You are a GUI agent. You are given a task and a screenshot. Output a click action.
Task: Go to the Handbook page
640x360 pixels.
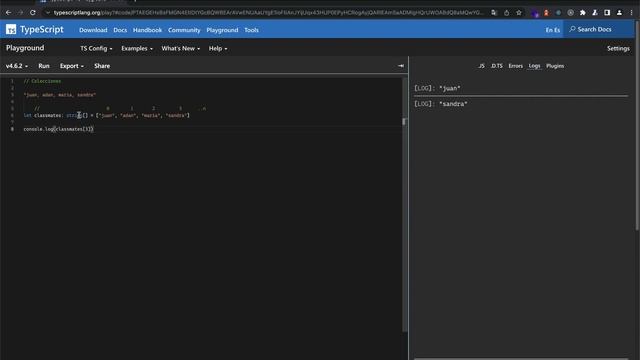tap(147, 30)
